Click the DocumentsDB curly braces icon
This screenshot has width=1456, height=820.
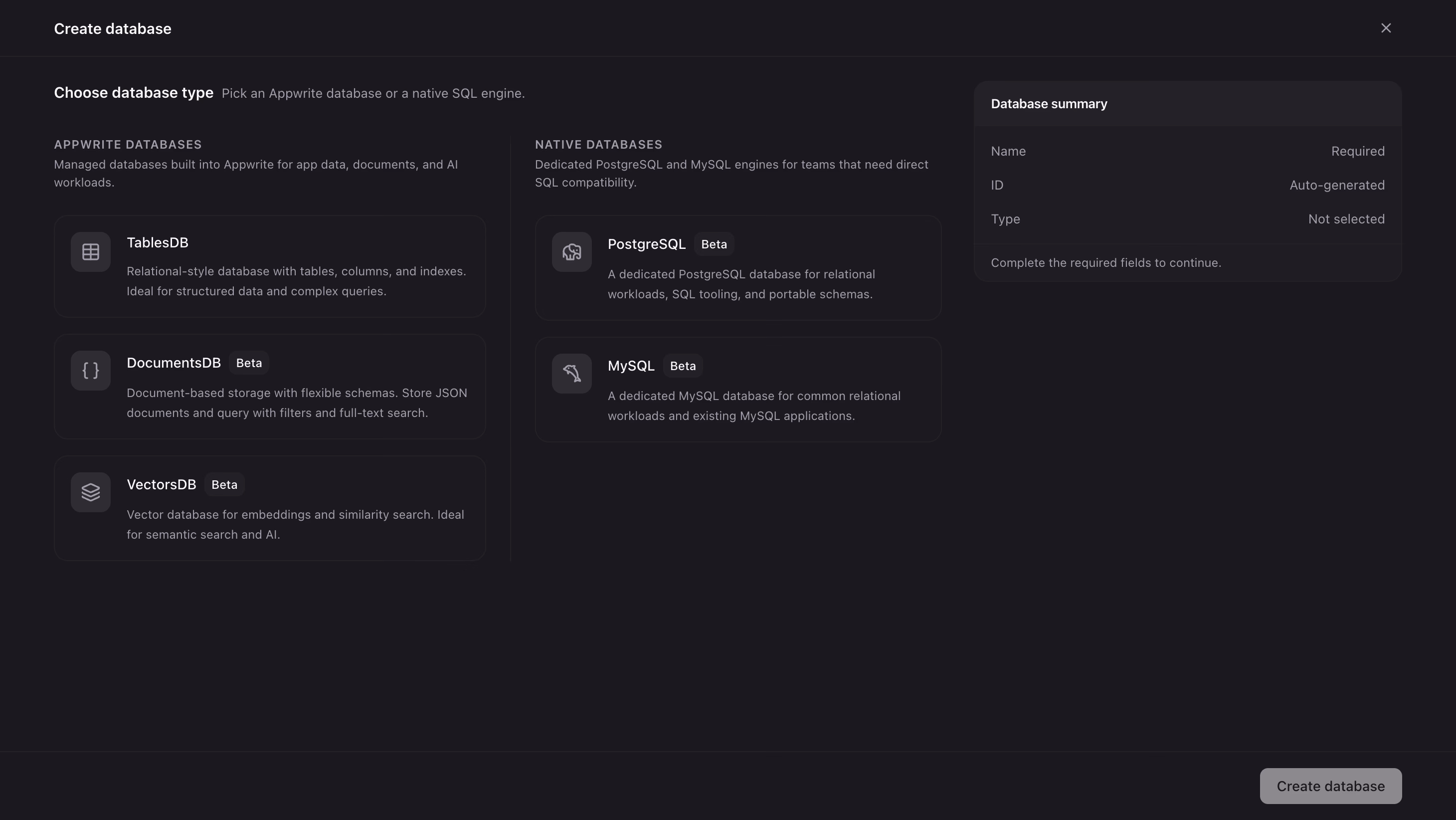90,371
